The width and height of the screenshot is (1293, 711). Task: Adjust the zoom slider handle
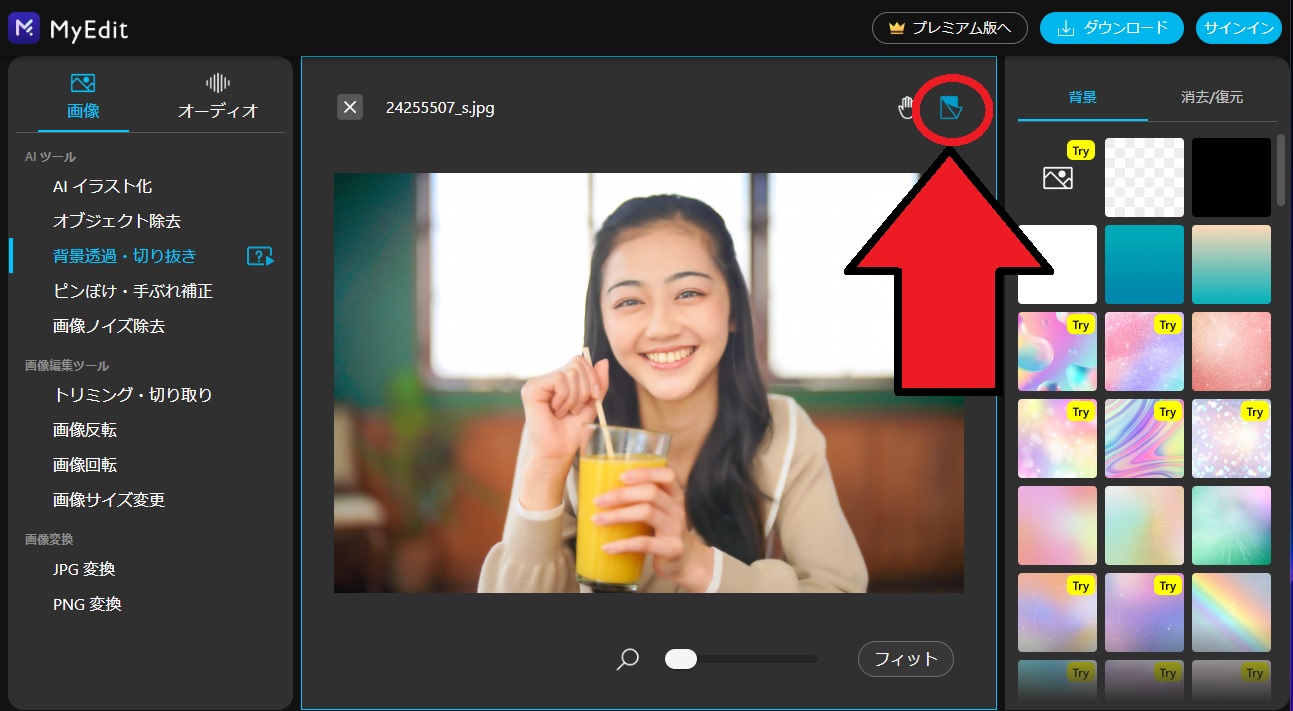681,659
